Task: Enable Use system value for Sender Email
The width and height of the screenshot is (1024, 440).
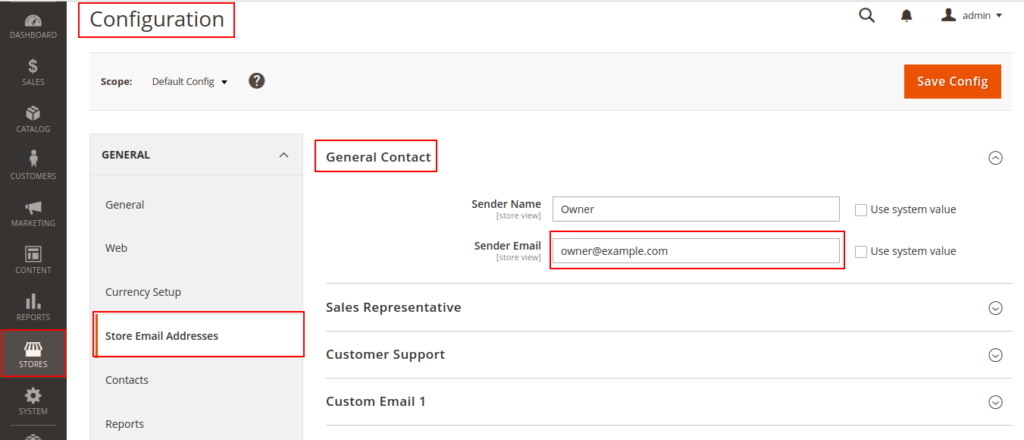Action: tap(861, 251)
